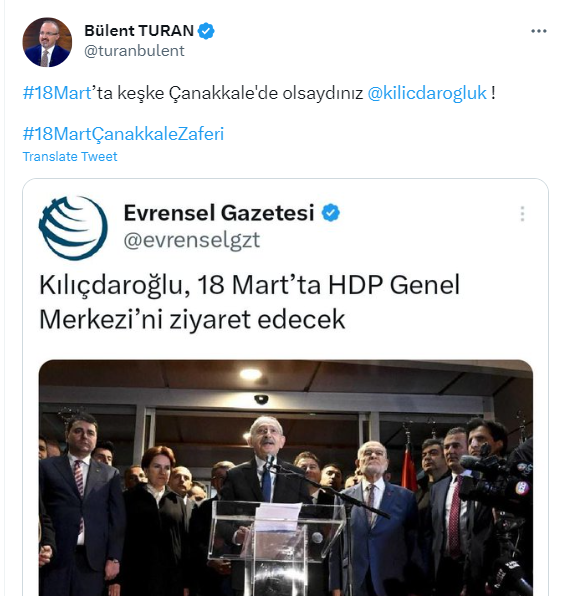
Task: Open the three-dot more menu on the tweet
Action: tap(539, 31)
